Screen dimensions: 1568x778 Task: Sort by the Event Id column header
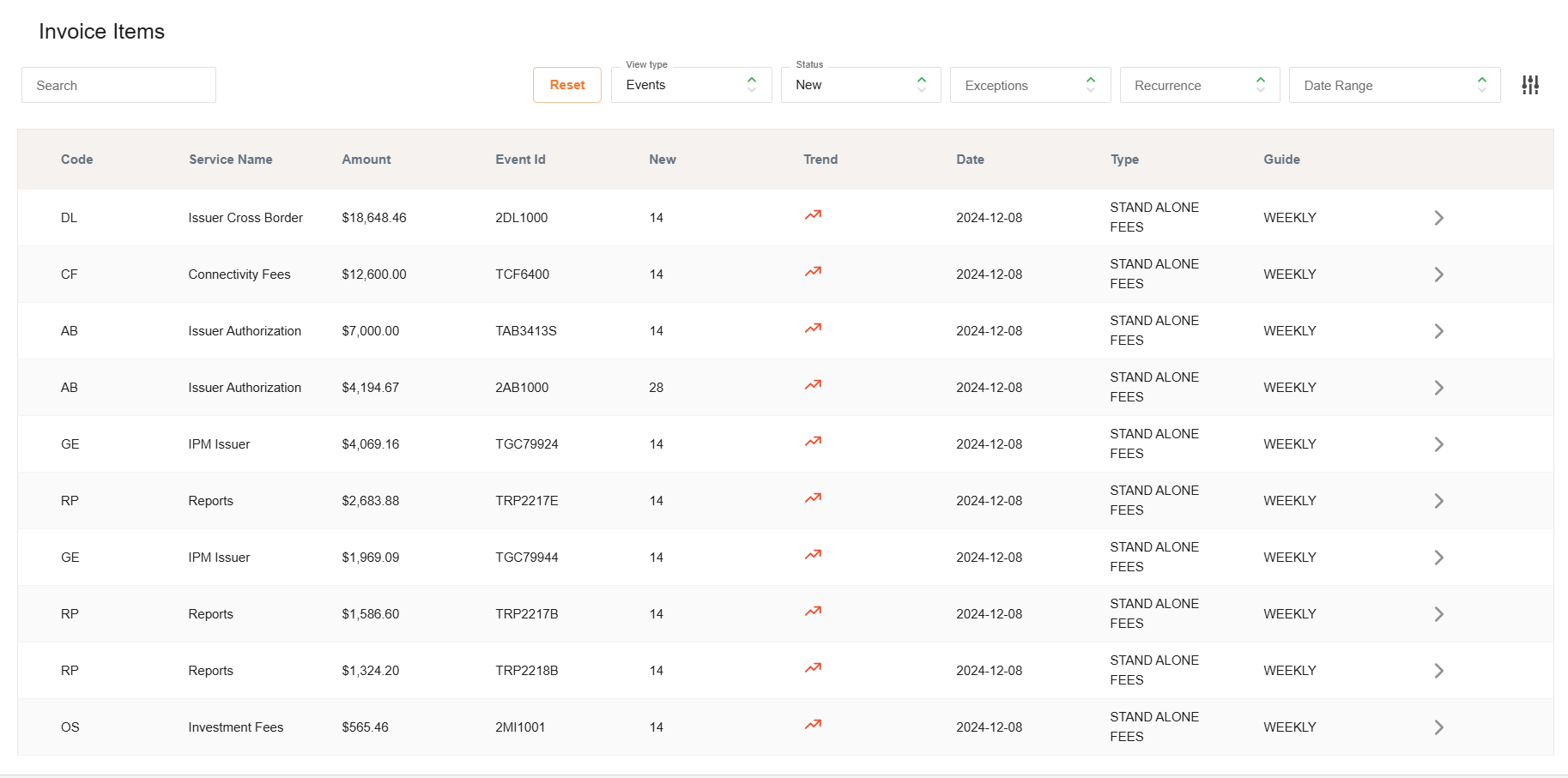point(520,160)
